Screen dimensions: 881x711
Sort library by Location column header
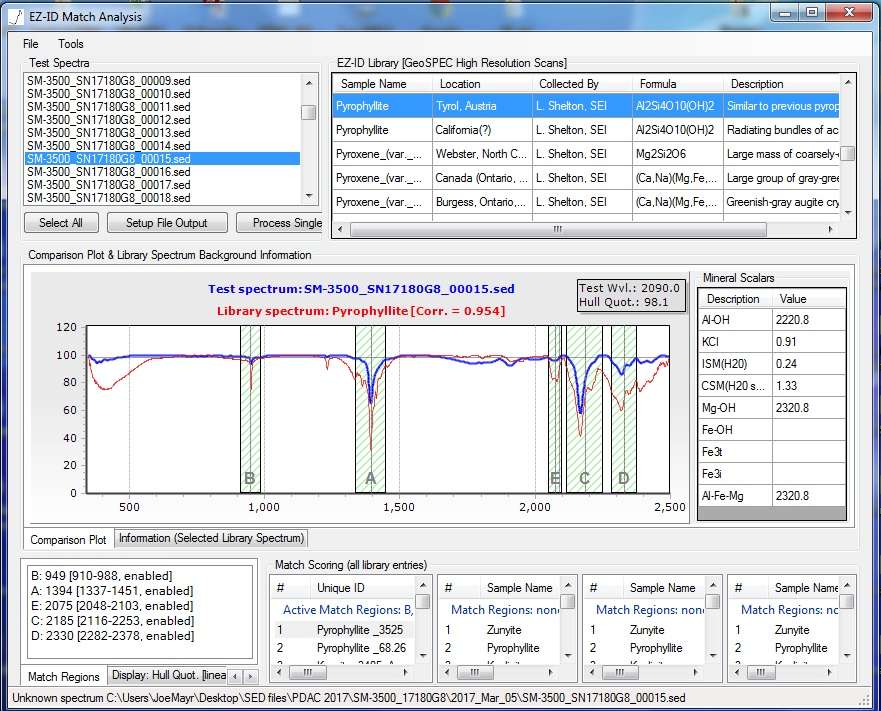tap(482, 84)
